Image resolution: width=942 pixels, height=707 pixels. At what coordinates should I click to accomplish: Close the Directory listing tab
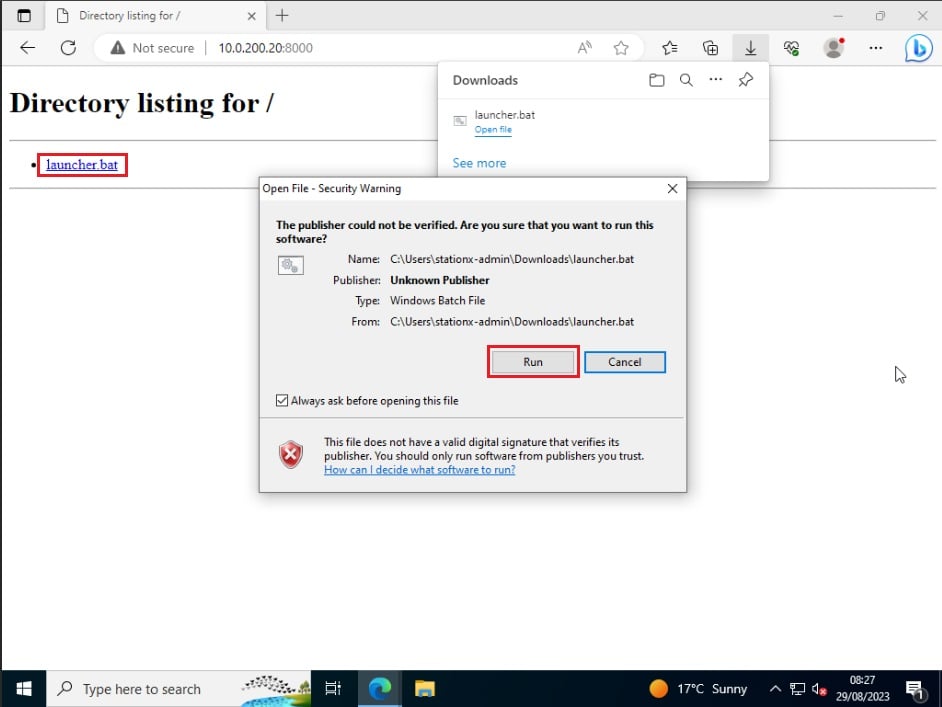coord(252,16)
